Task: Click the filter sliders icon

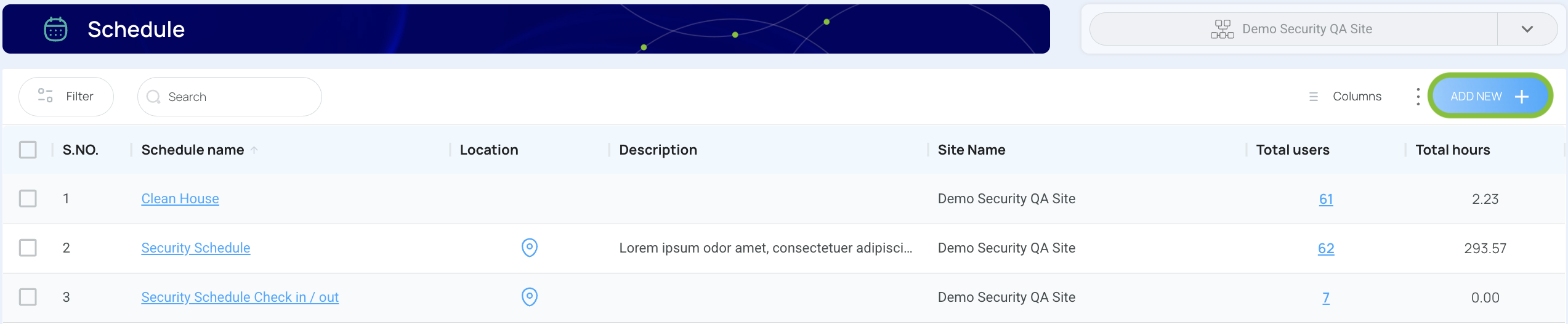Action: point(46,95)
